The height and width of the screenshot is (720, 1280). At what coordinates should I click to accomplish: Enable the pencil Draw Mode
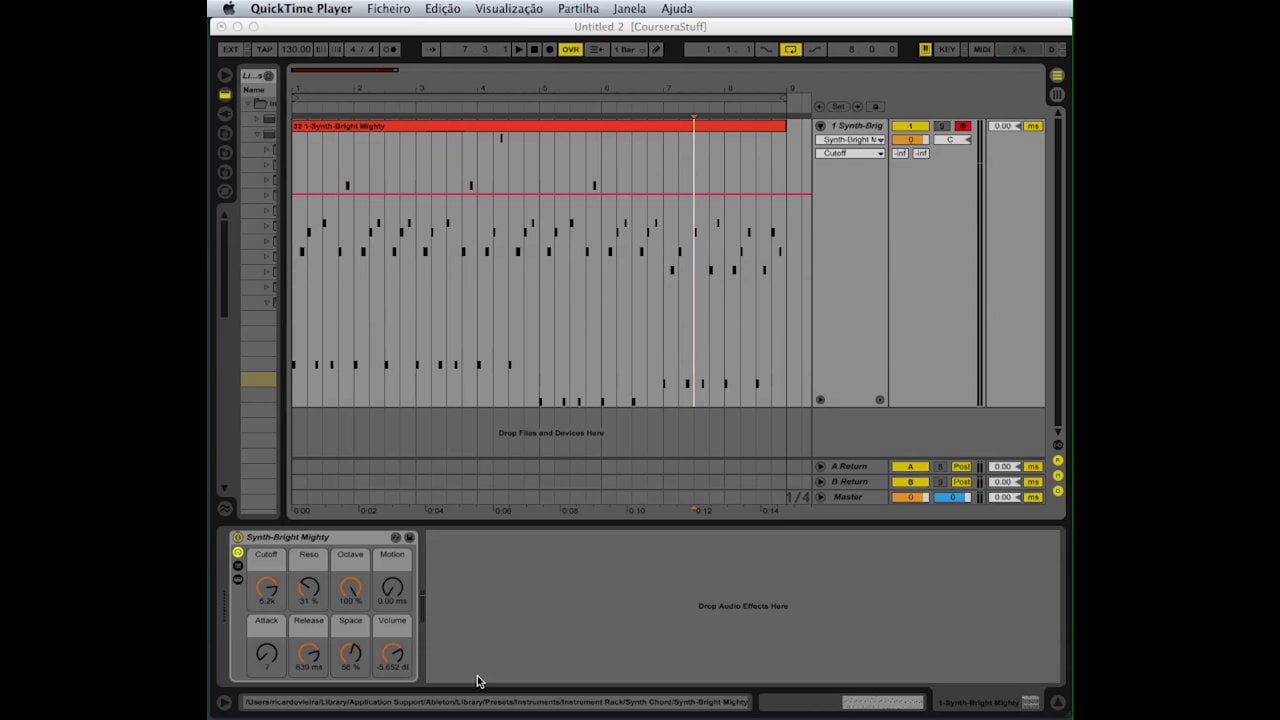click(656, 49)
